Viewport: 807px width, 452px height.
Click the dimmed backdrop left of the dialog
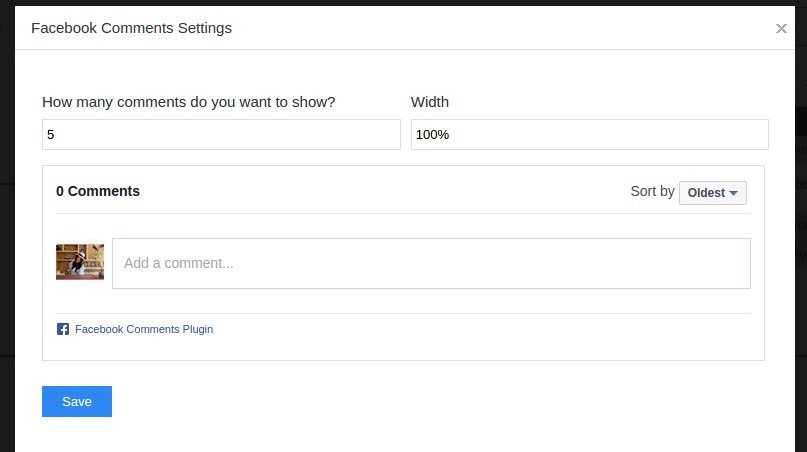click(x=6, y=250)
